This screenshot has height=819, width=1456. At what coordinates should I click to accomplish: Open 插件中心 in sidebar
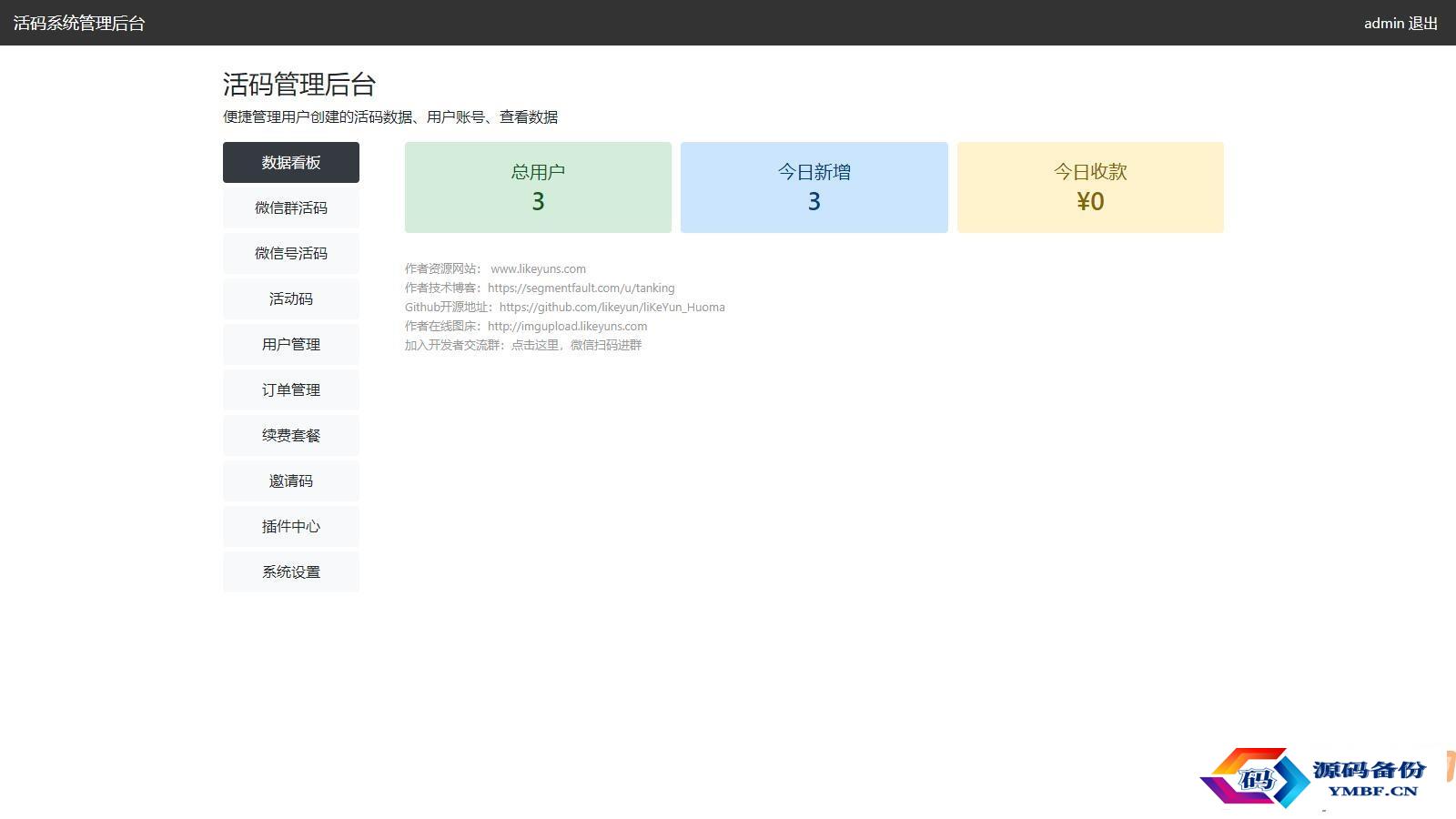point(291,526)
